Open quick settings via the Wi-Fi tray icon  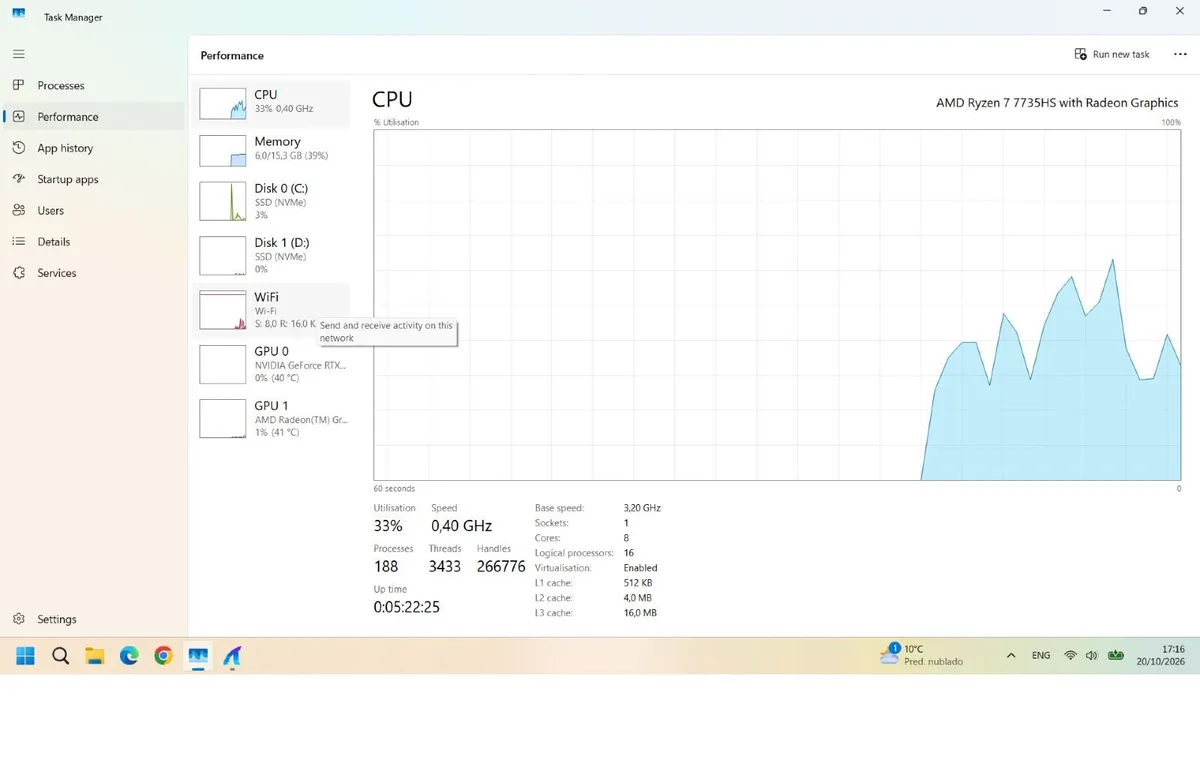[x=1070, y=656]
